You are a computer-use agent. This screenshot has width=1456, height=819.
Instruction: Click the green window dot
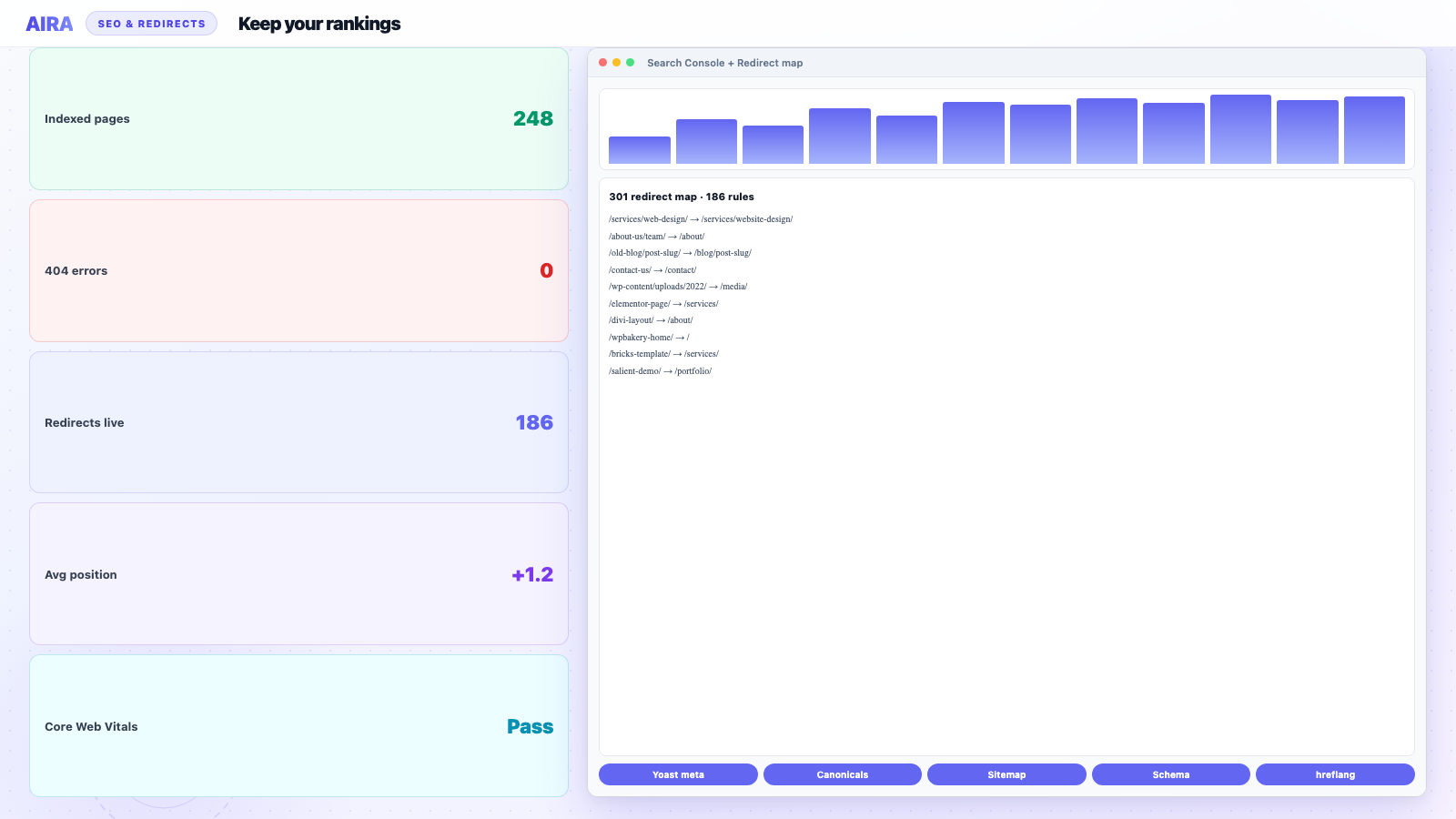(x=631, y=63)
